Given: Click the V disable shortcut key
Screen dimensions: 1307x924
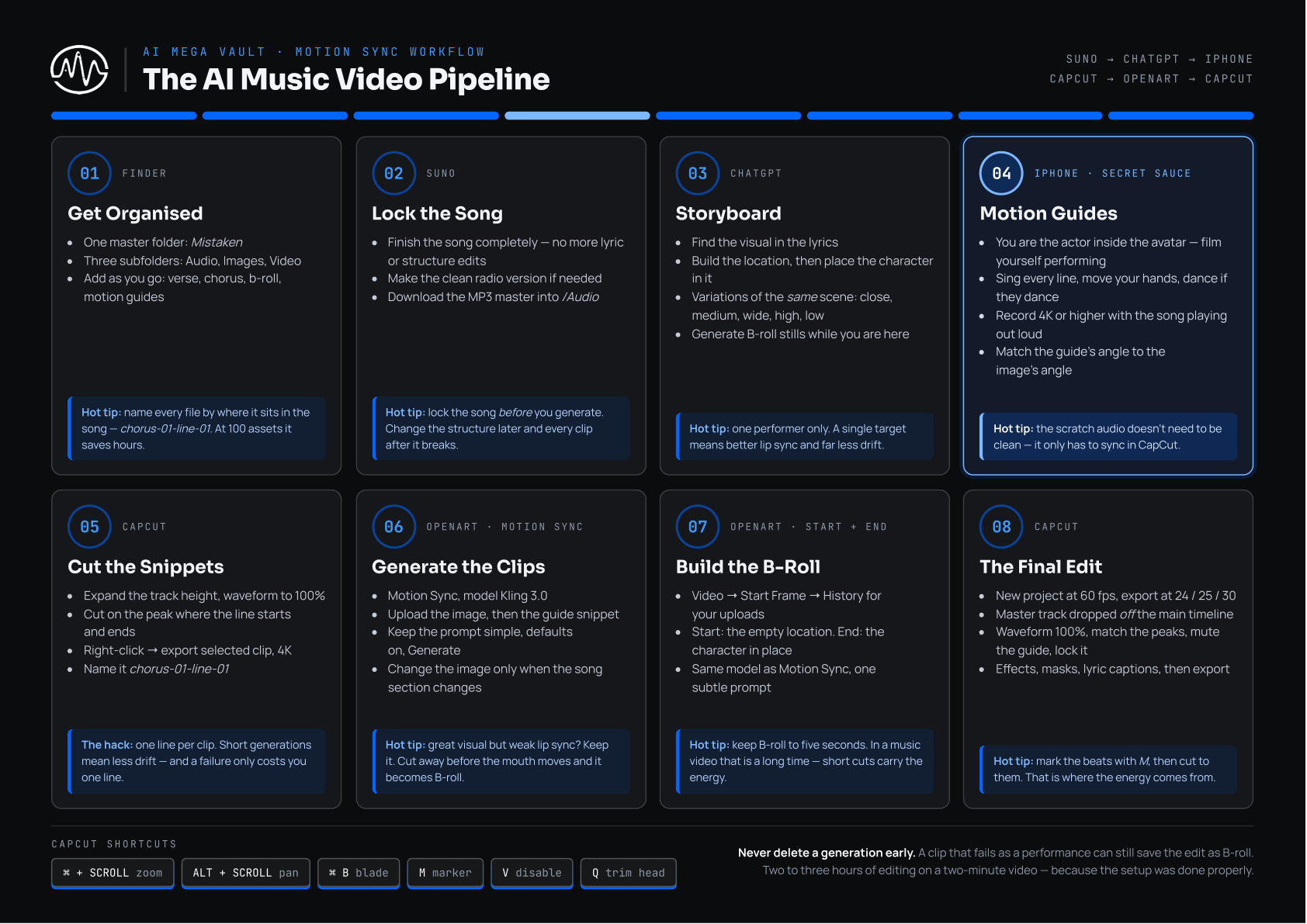Looking at the screenshot, I should 532,873.
